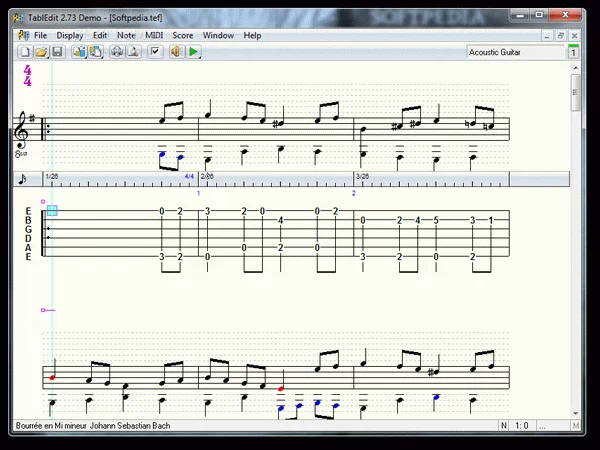The width and height of the screenshot is (600, 450).
Task: Click the G string label
Action: pyautogui.click(x=28, y=230)
